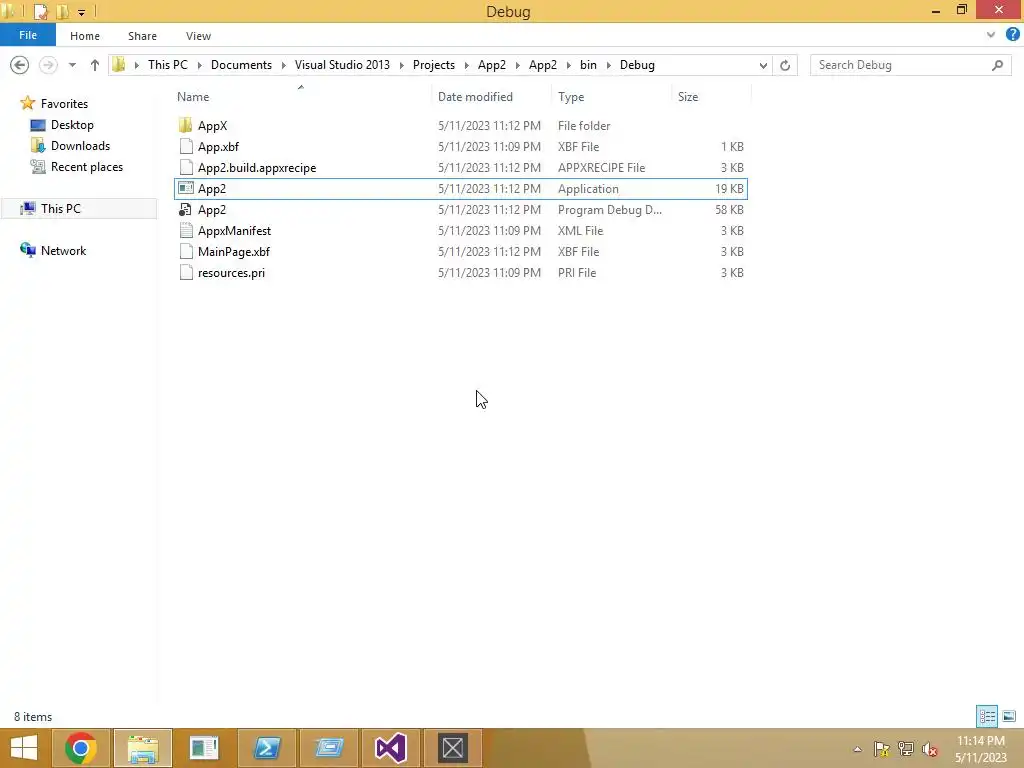Image resolution: width=1024 pixels, height=768 pixels.
Task: Select the MainPage.xbf file
Action: pyautogui.click(x=233, y=251)
